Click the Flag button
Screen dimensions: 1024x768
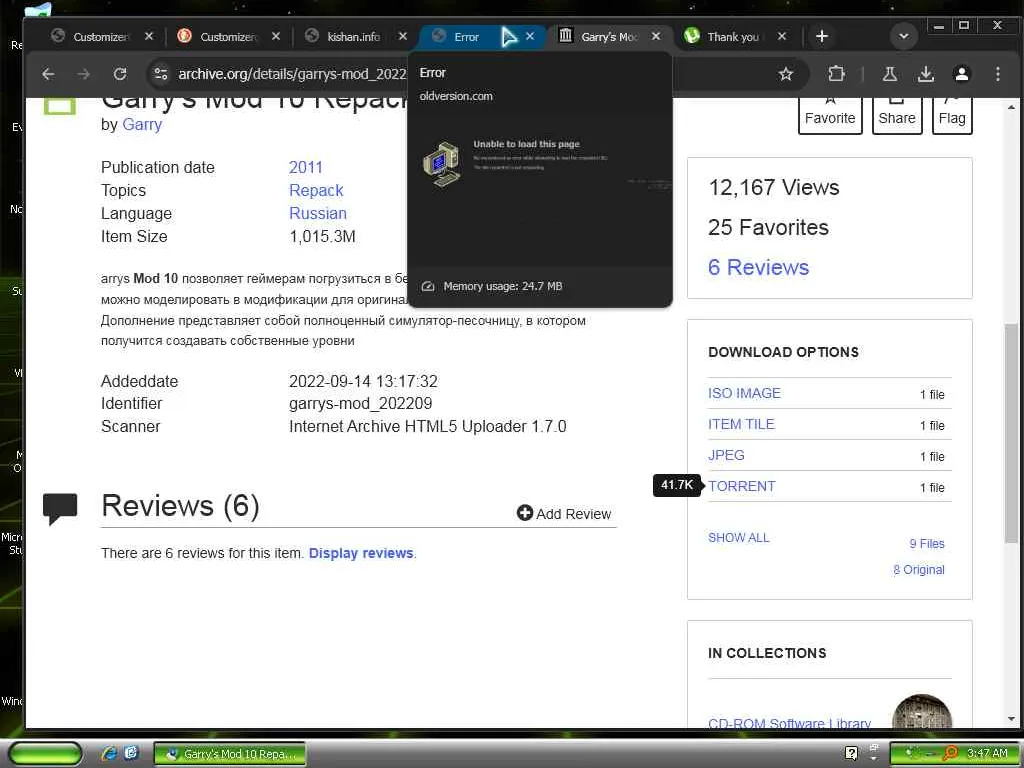click(x=952, y=116)
